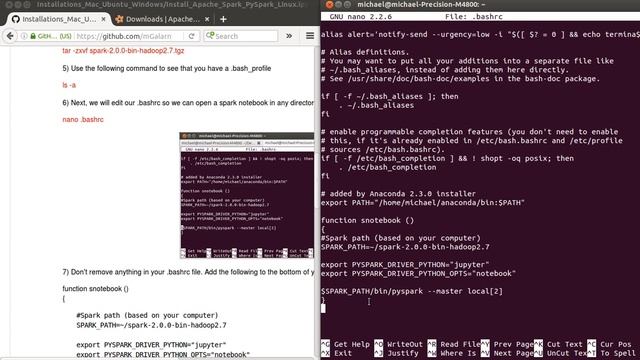Open Firefox hamburger menu

coord(310,36)
